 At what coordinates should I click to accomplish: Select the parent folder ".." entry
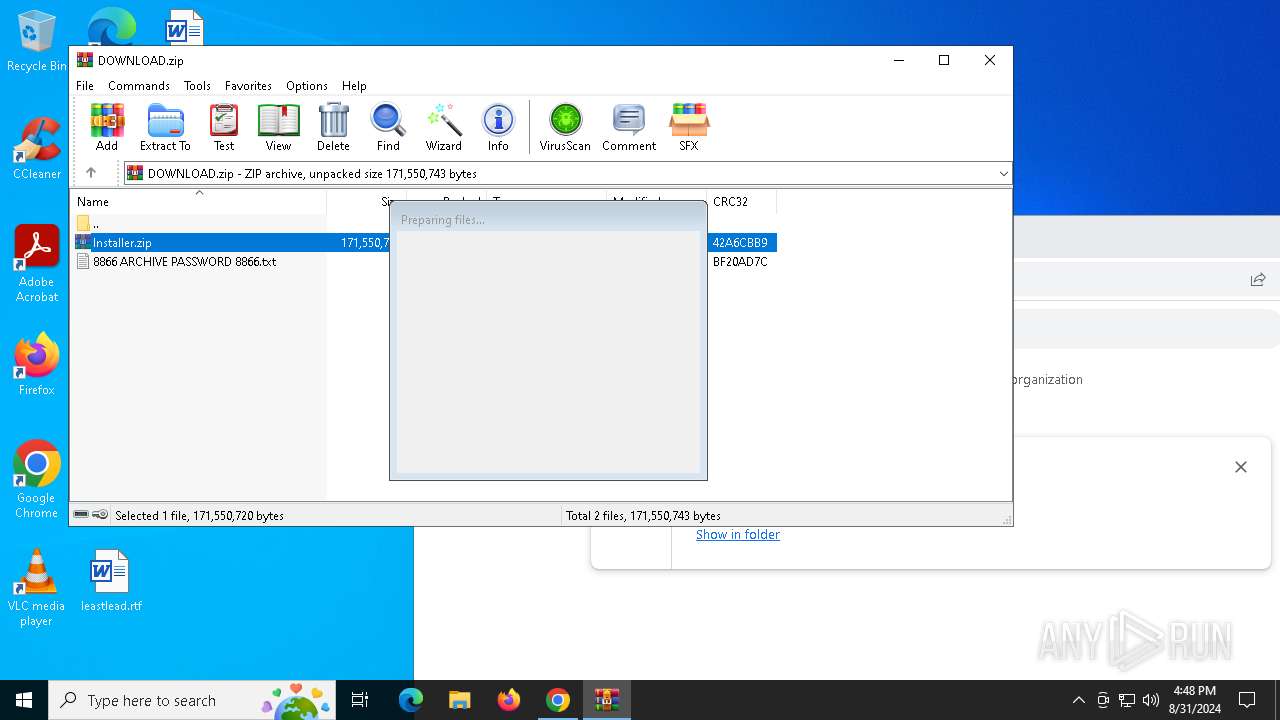(88, 223)
